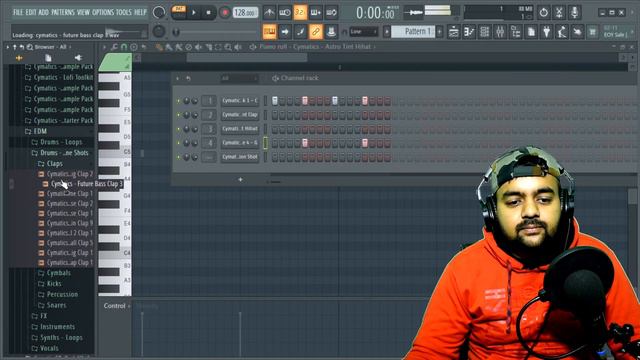Image resolution: width=640 pixels, height=360 pixels.
Task: Toggle the metronome icon
Action: click(269, 13)
